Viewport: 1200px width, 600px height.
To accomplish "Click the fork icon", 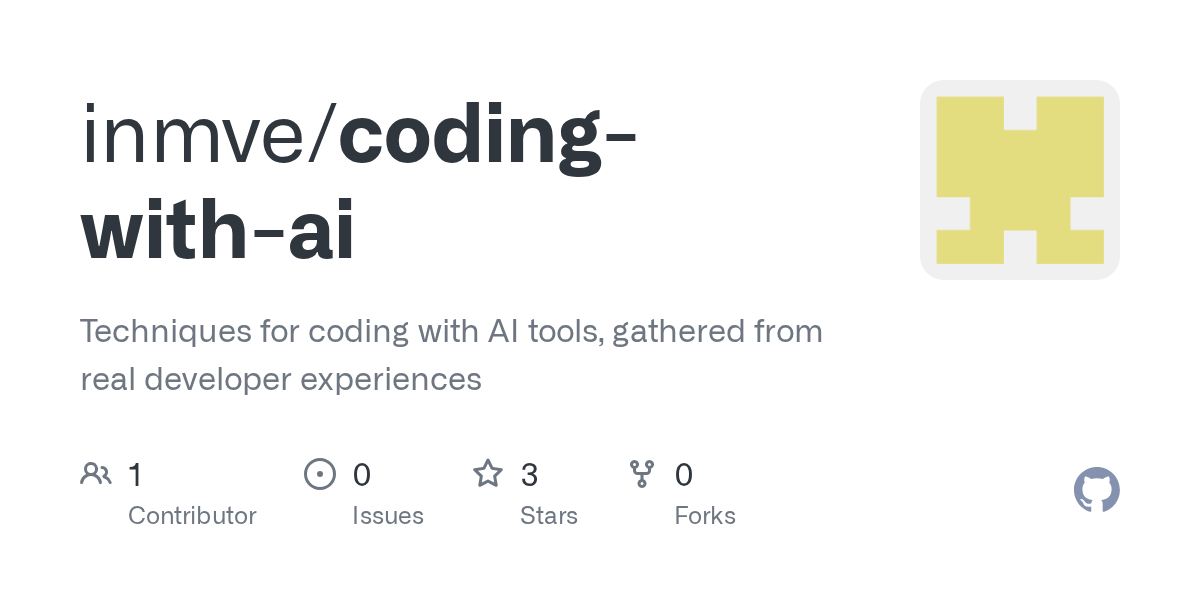I will click(x=642, y=474).
